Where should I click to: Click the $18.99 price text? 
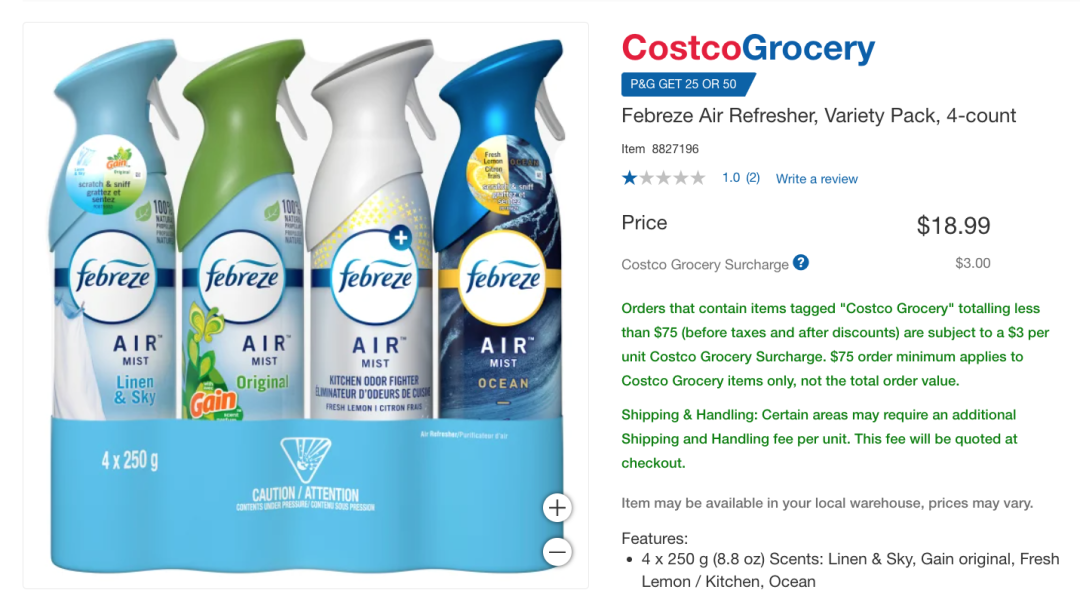953,225
